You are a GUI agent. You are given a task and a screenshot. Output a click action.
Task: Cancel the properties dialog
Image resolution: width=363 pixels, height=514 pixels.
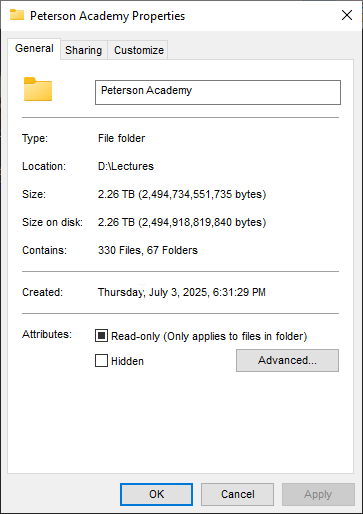(x=237, y=494)
